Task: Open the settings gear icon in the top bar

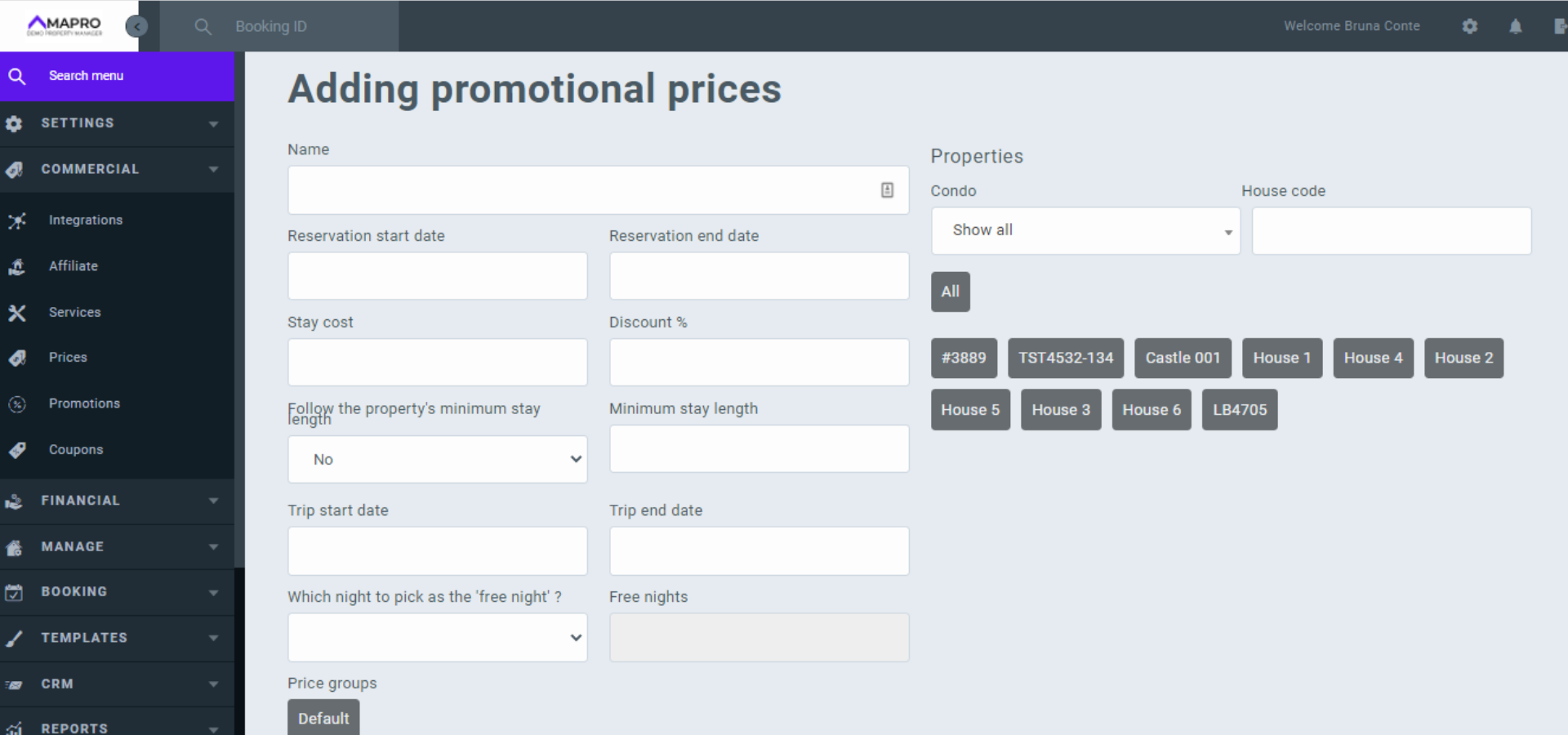Action: [x=1470, y=25]
